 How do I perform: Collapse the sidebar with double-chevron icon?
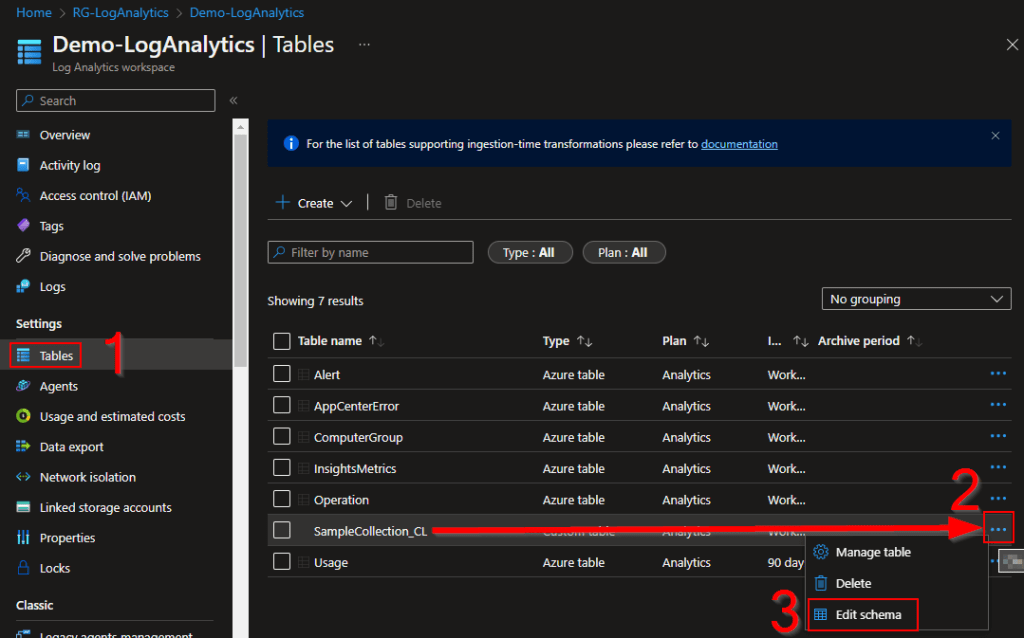pyautogui.click(x=233, y=101)
